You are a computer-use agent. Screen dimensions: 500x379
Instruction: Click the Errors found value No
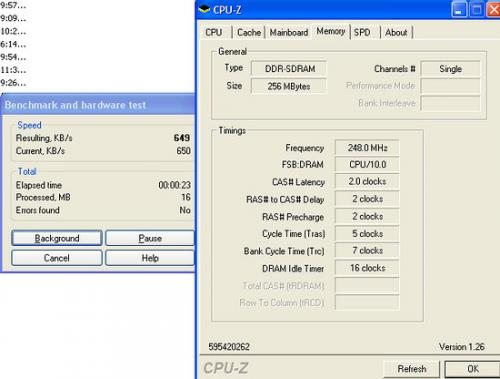(185, 210)
